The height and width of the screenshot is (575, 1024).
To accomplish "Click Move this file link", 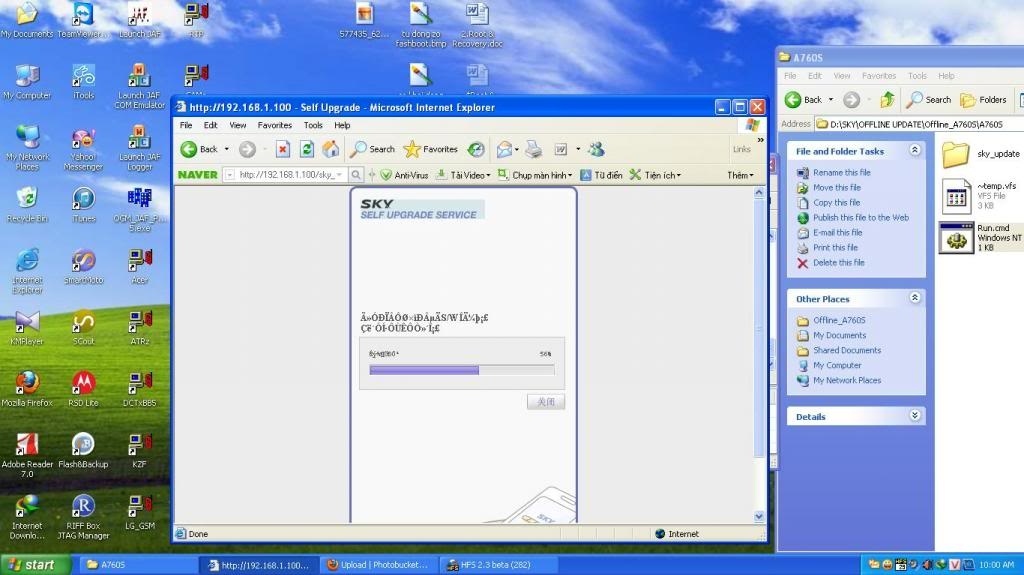I will click(837, 188).
